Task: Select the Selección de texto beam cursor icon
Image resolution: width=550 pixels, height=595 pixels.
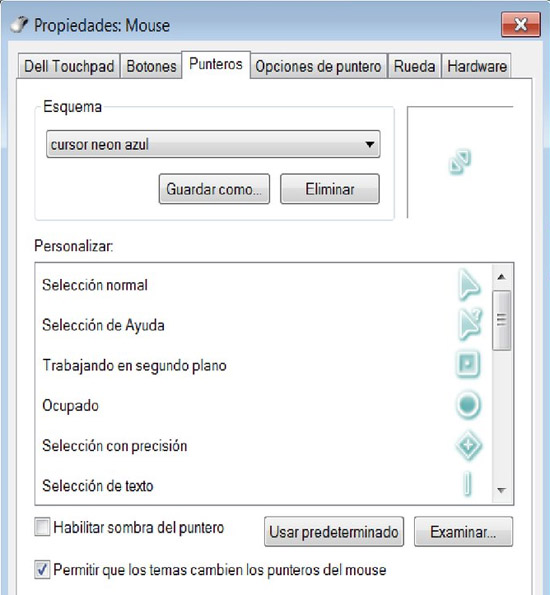Action: point(468,484)
